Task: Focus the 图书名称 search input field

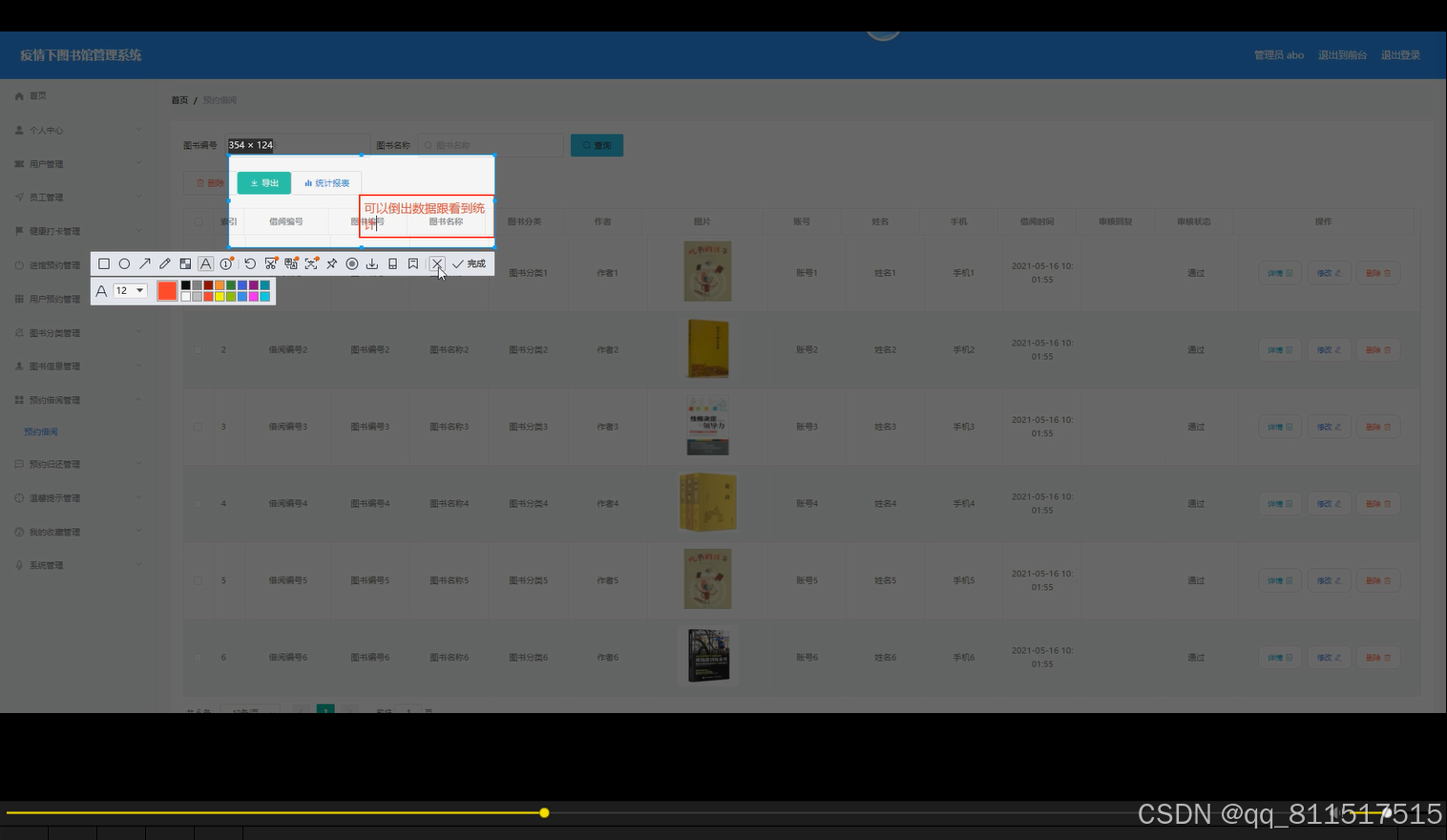Action: tap(491, 145)
